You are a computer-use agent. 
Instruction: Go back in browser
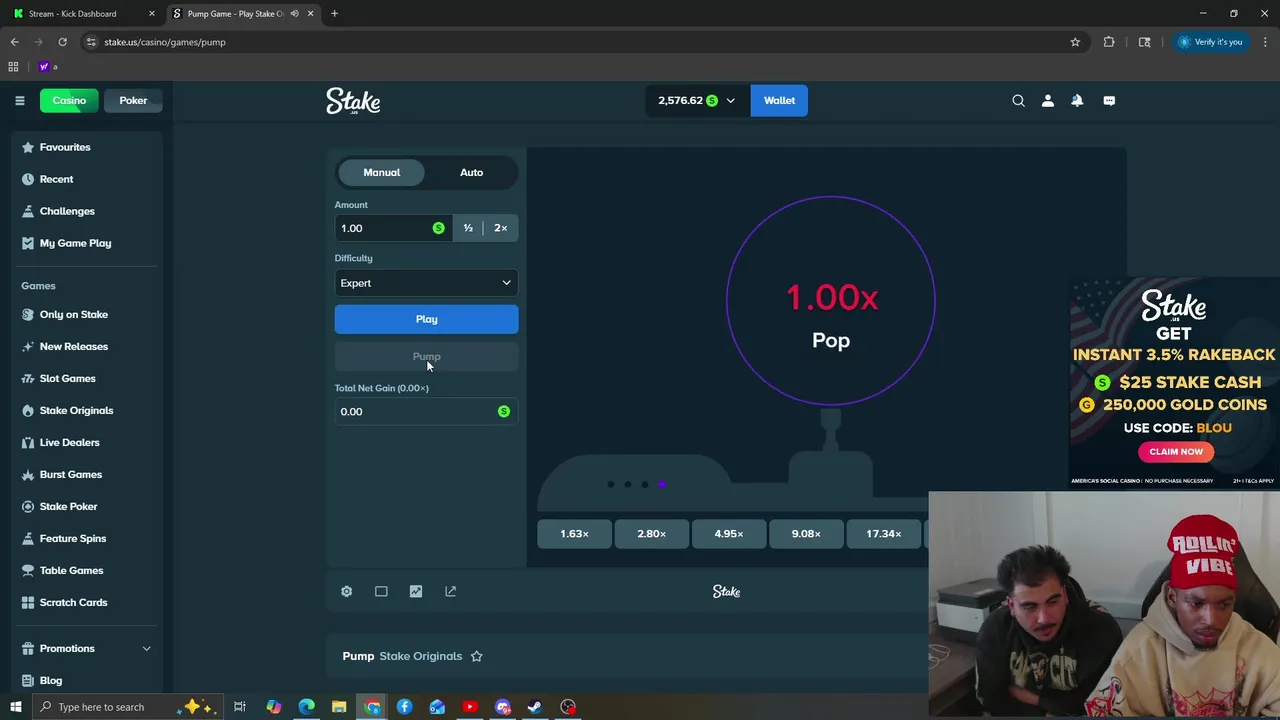(x=14, y=42)
